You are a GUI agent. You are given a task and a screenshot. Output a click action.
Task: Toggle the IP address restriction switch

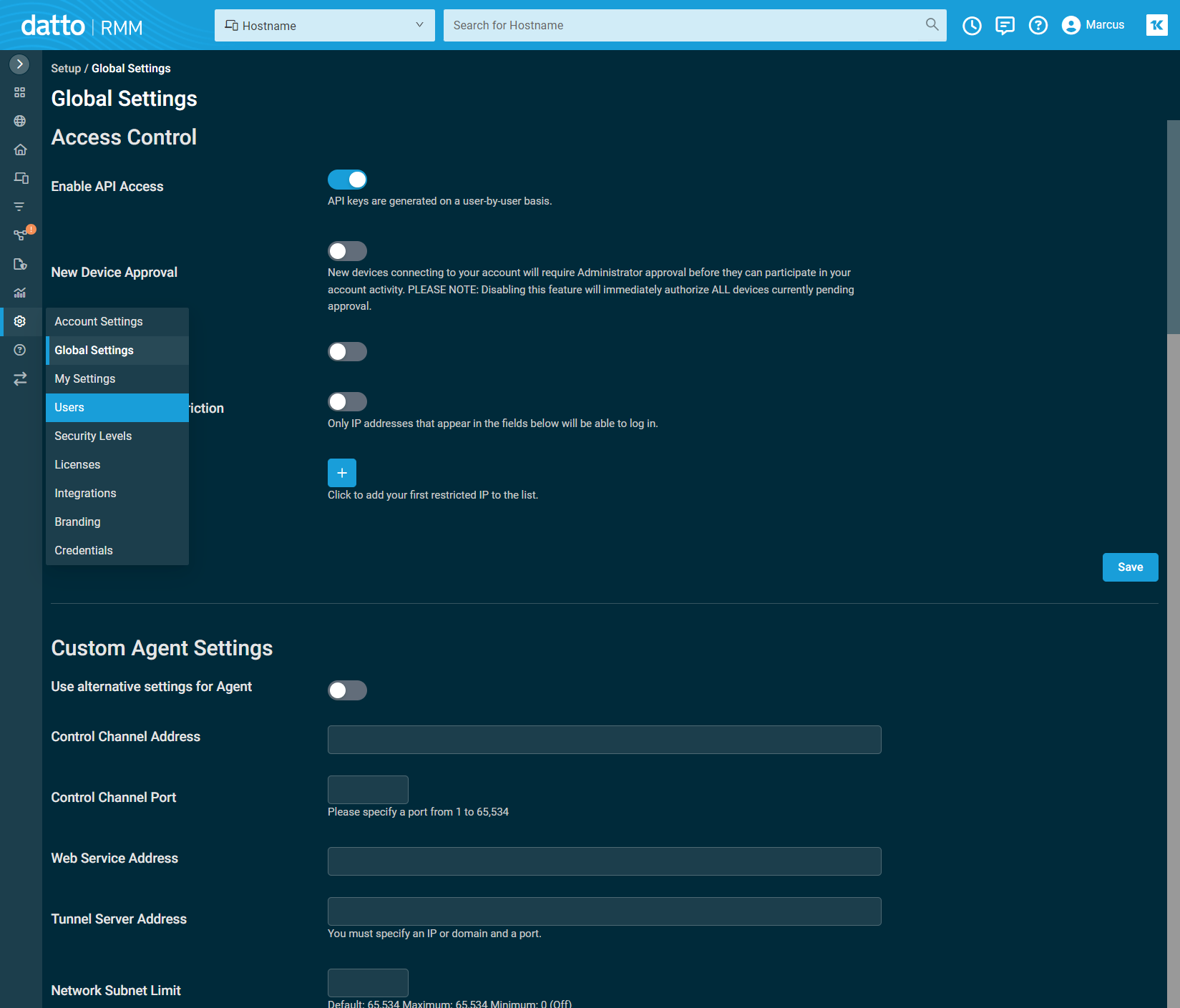click(347, 401)
